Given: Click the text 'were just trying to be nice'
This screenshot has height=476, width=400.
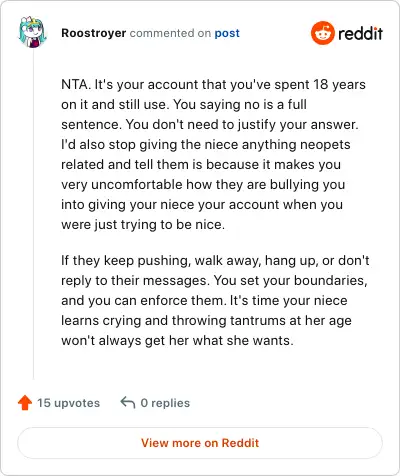Looking at the screenshot, I should click(x=143, y=224).
